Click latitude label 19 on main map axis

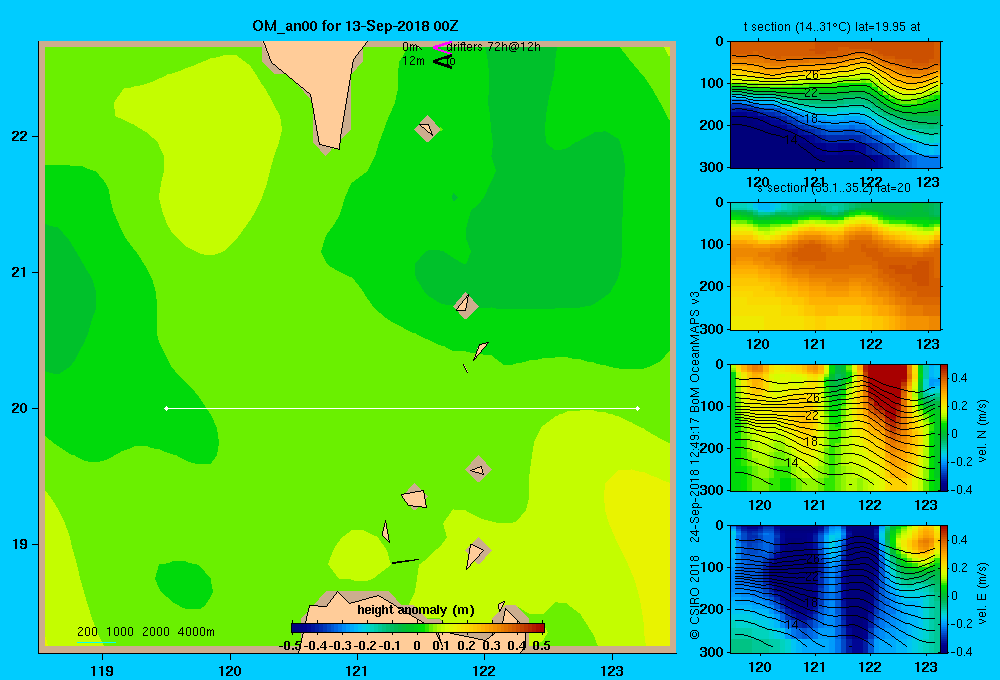(x=20, y=544)
